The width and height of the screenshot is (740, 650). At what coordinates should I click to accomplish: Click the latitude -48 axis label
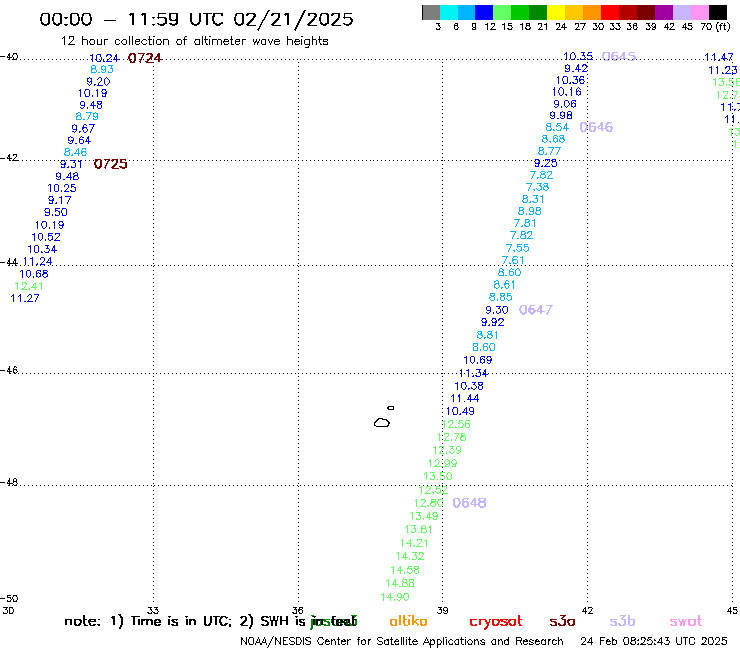(x=9, y=482)
